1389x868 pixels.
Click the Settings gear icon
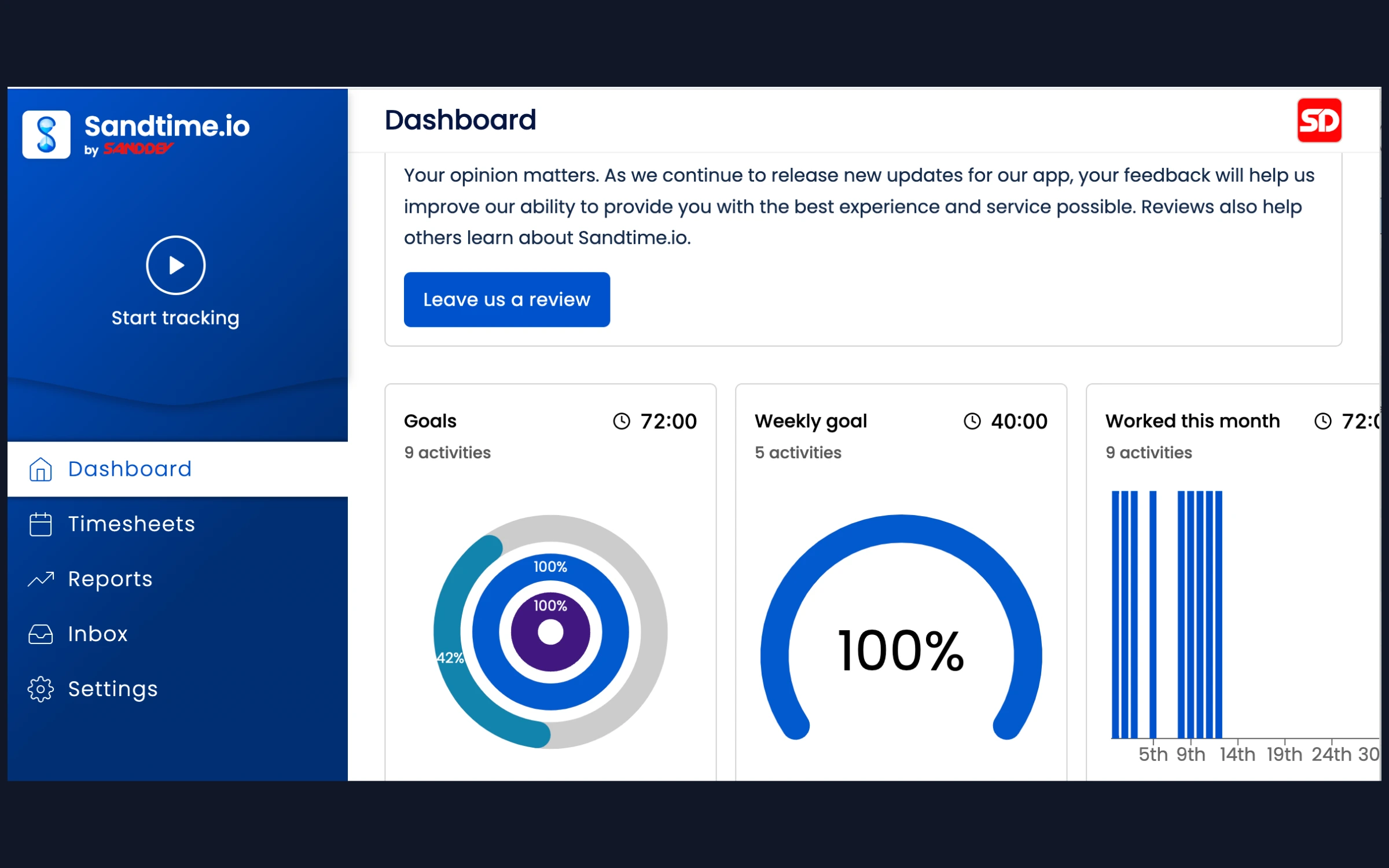pos(41,689)
